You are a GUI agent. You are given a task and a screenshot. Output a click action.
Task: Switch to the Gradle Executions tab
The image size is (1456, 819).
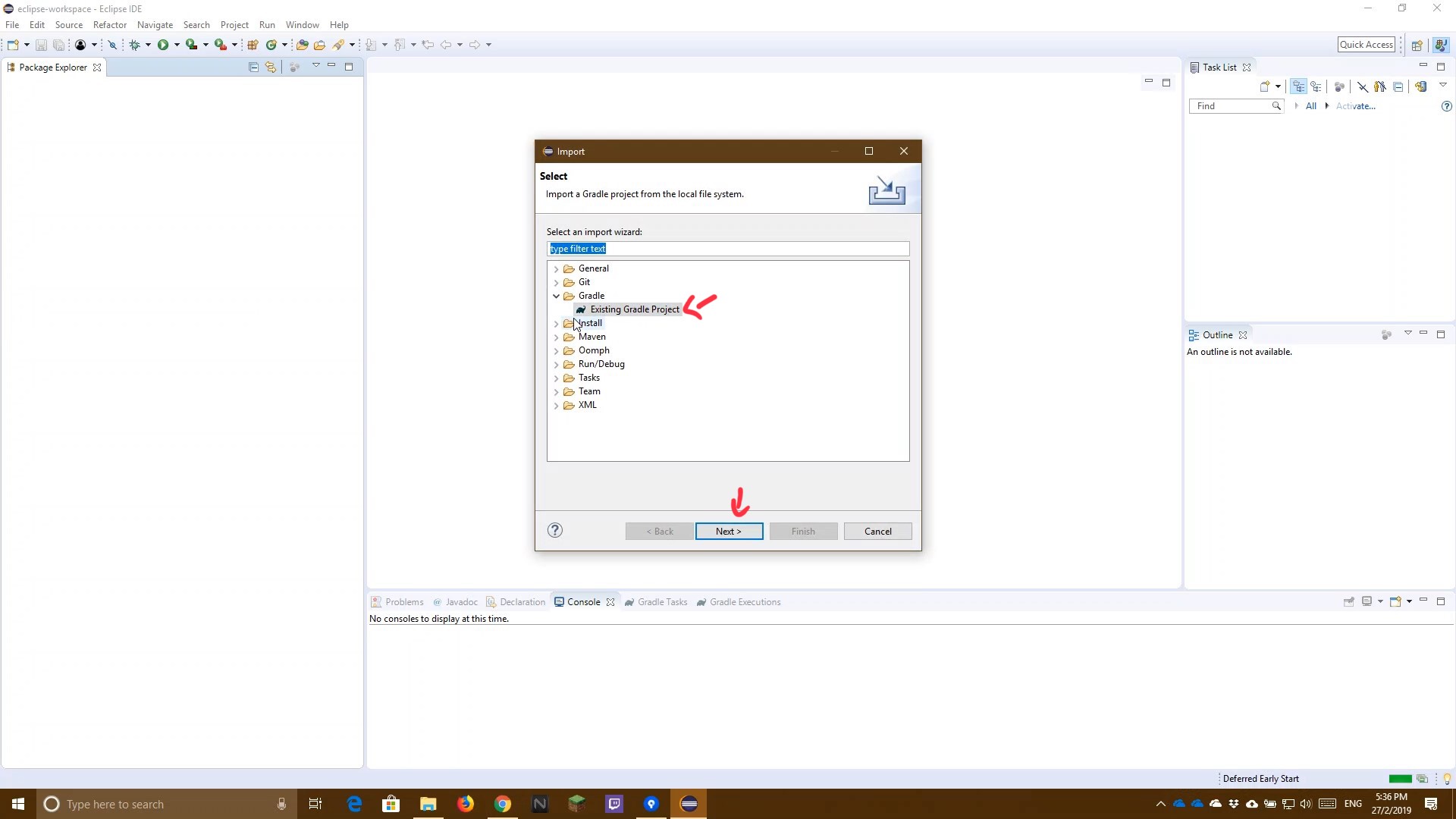tap(739, 602)
